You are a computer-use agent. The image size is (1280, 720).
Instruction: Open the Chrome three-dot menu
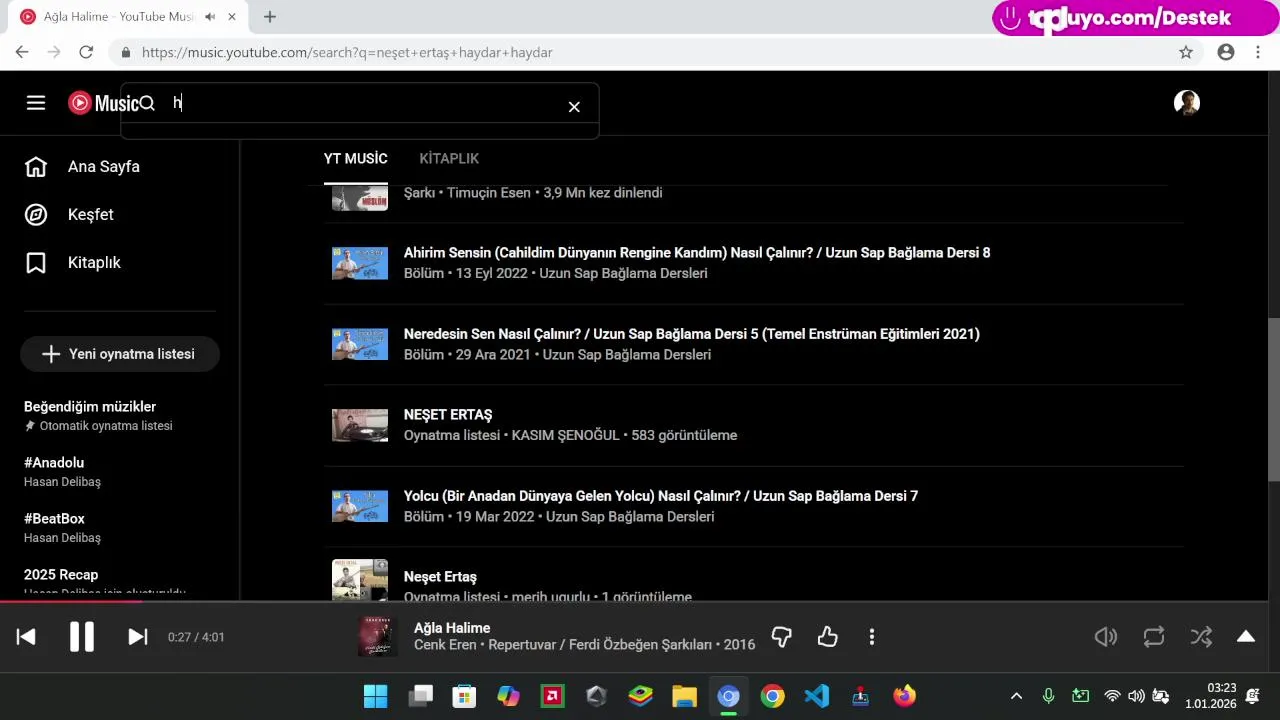(x=1258, y=52)
